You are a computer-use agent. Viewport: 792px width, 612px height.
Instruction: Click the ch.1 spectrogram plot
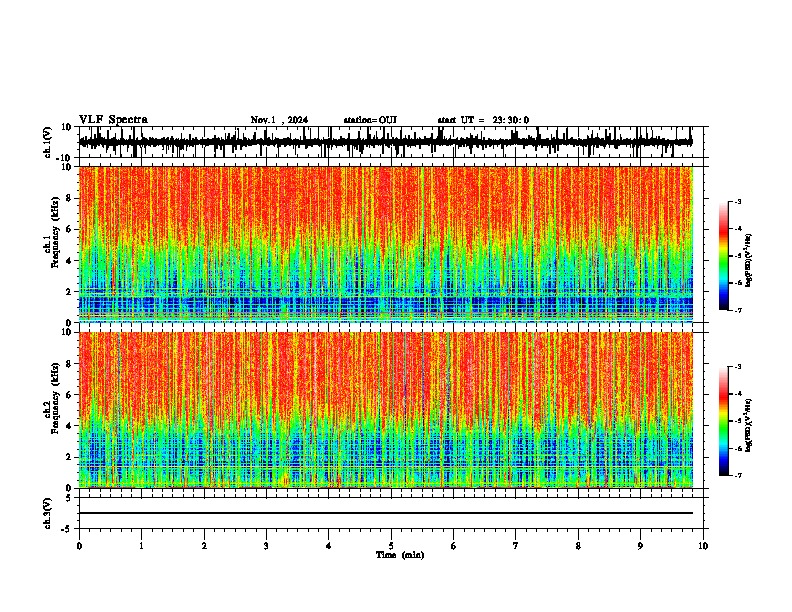[x=386, y=244]
